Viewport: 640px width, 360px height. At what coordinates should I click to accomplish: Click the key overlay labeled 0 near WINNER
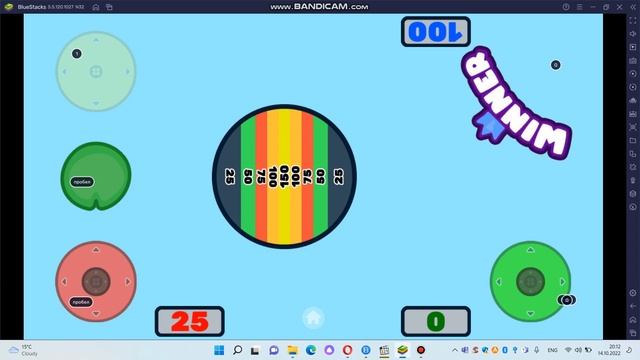pyautogui.click(x=556, y=65)
